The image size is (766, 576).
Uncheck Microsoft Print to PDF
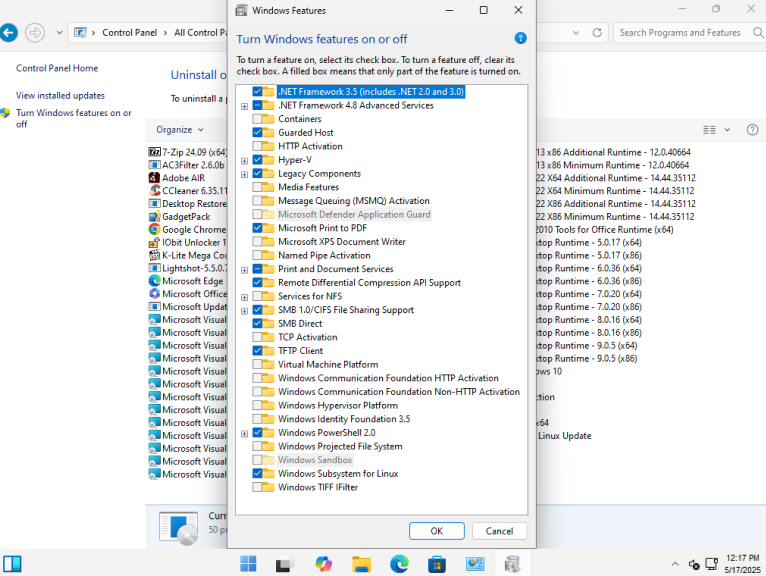[257, 228]
